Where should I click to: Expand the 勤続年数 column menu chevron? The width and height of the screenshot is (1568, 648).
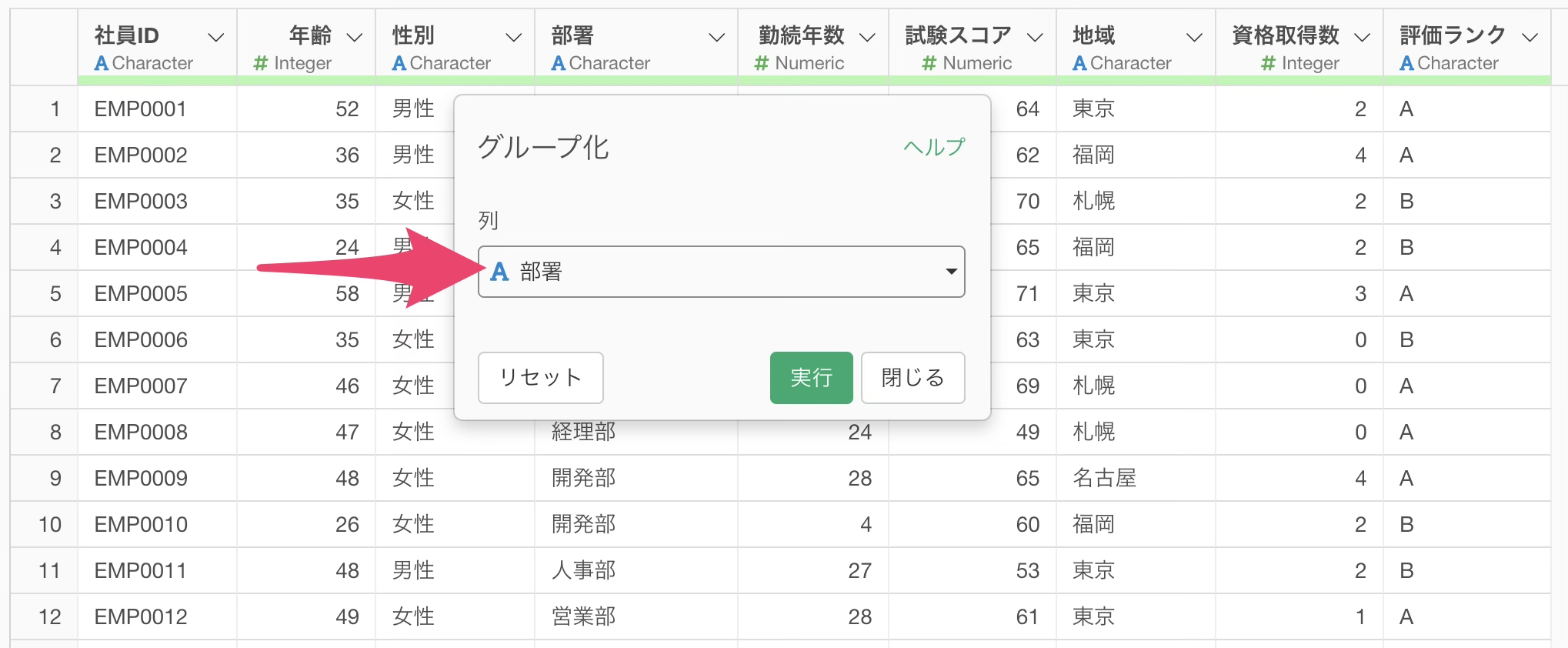click(x=867, y=37)
